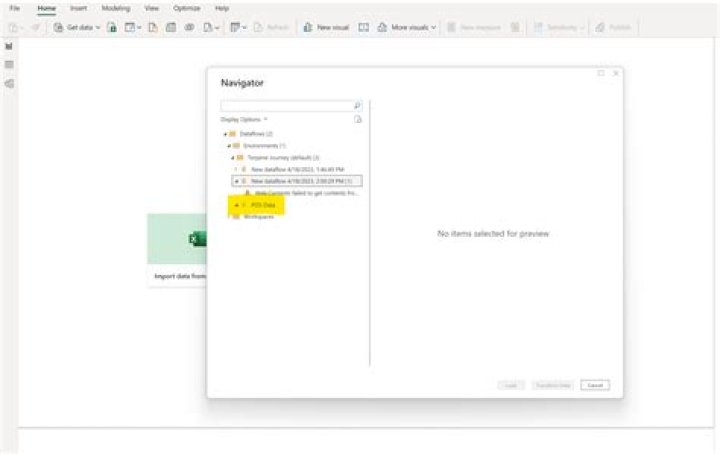Viewport: 720px width, 454px height.
Task: Open the More visuals dropdown
Action: [x=406, y=28]
